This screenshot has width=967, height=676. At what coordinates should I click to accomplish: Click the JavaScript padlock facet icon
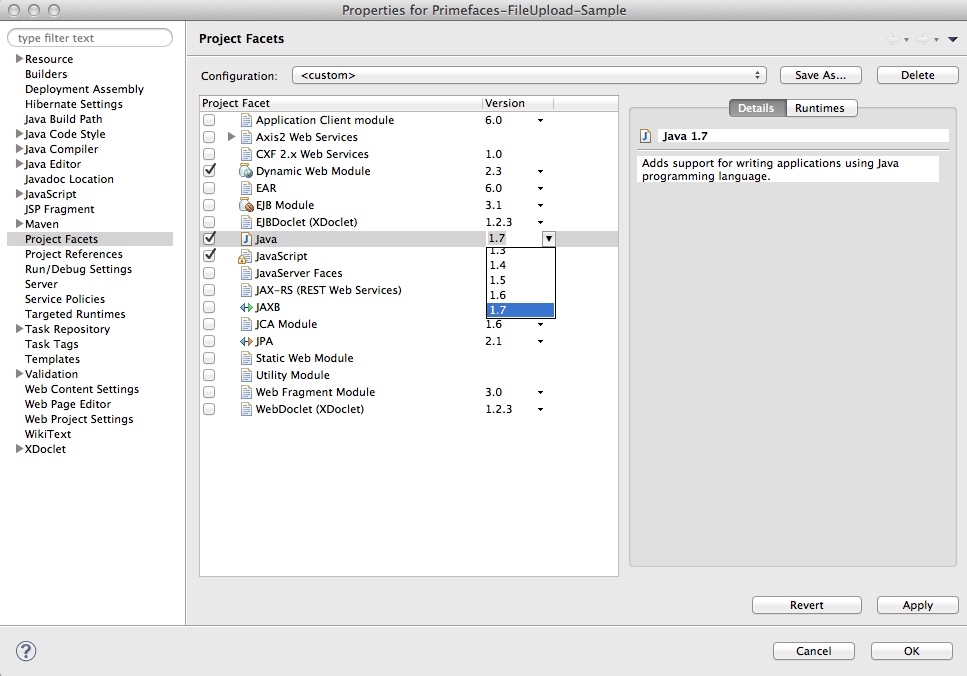point(243,255)
